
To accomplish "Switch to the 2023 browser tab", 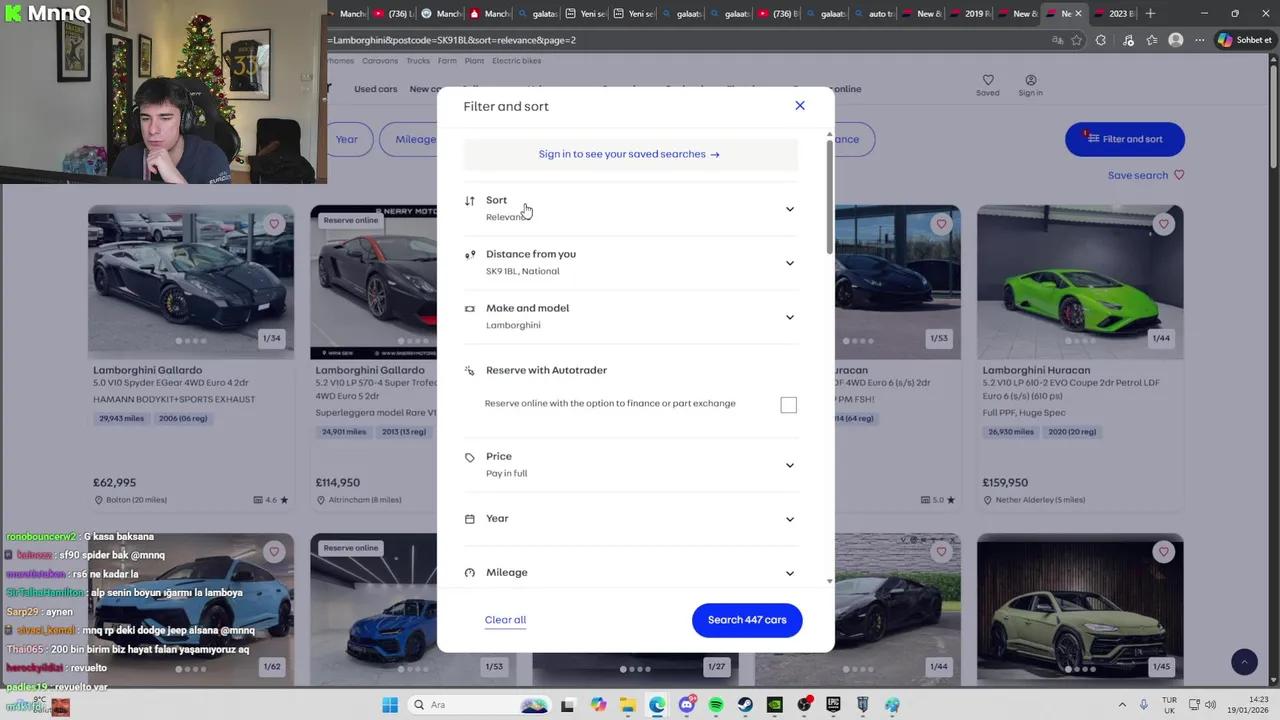I will pyautogui.click(x=1115, y=13).
